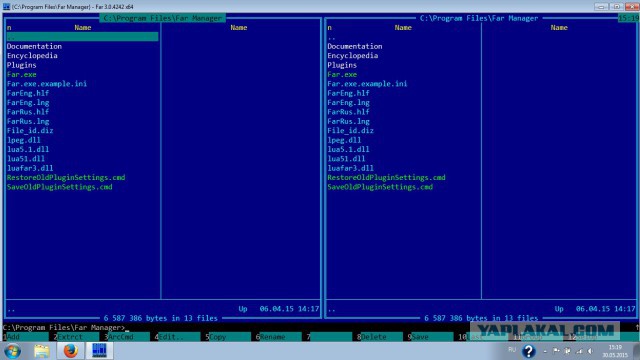Select Plugins folder in right panel

coord(342,65)
